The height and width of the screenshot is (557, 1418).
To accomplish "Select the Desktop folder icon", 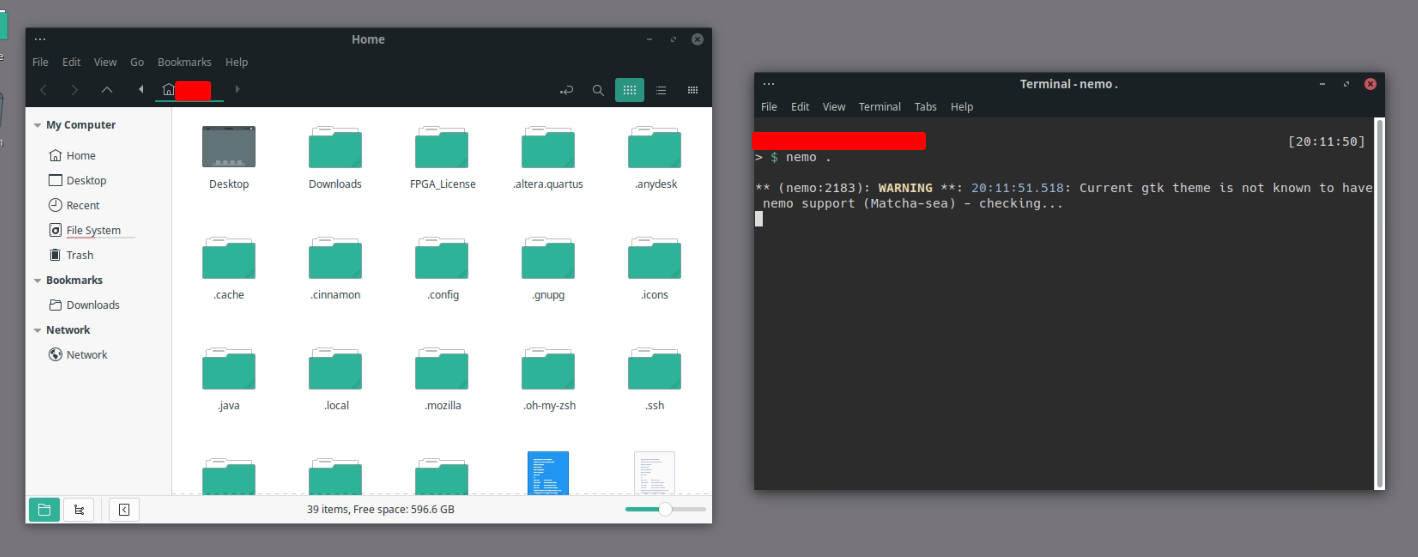I will [229, 147].
